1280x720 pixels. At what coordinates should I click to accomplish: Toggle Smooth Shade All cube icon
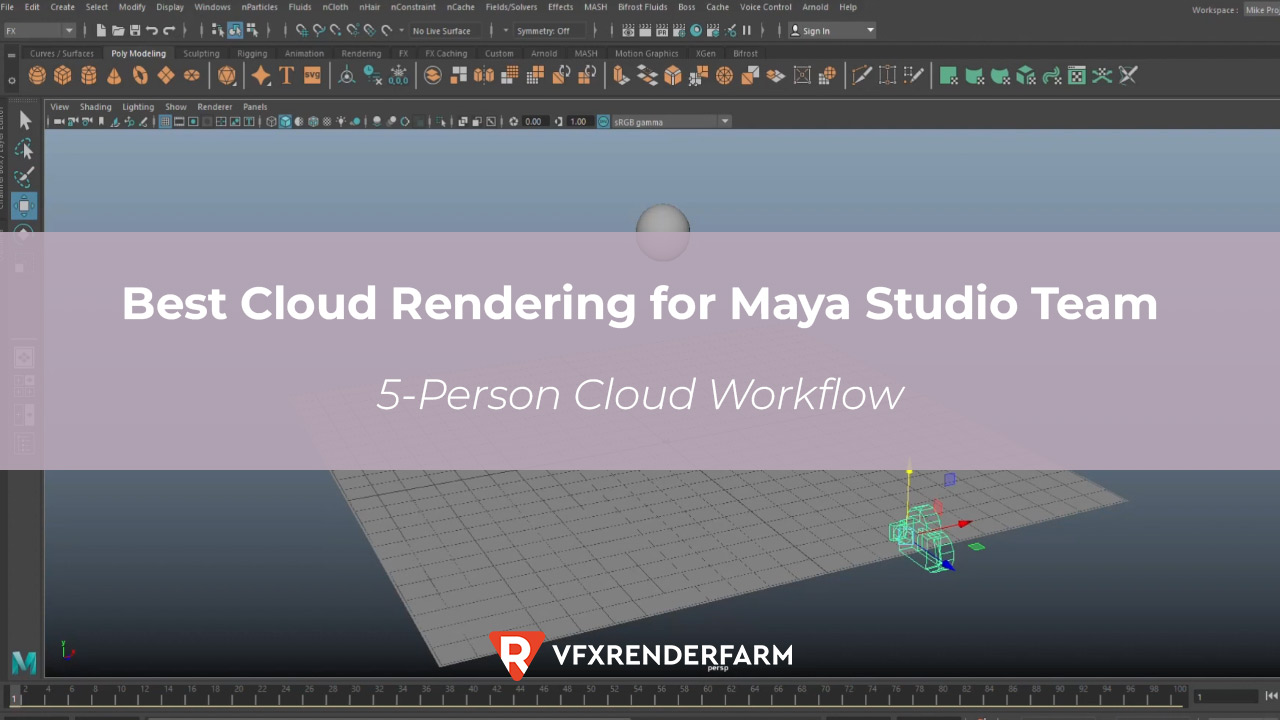click(x=285, y=121)
